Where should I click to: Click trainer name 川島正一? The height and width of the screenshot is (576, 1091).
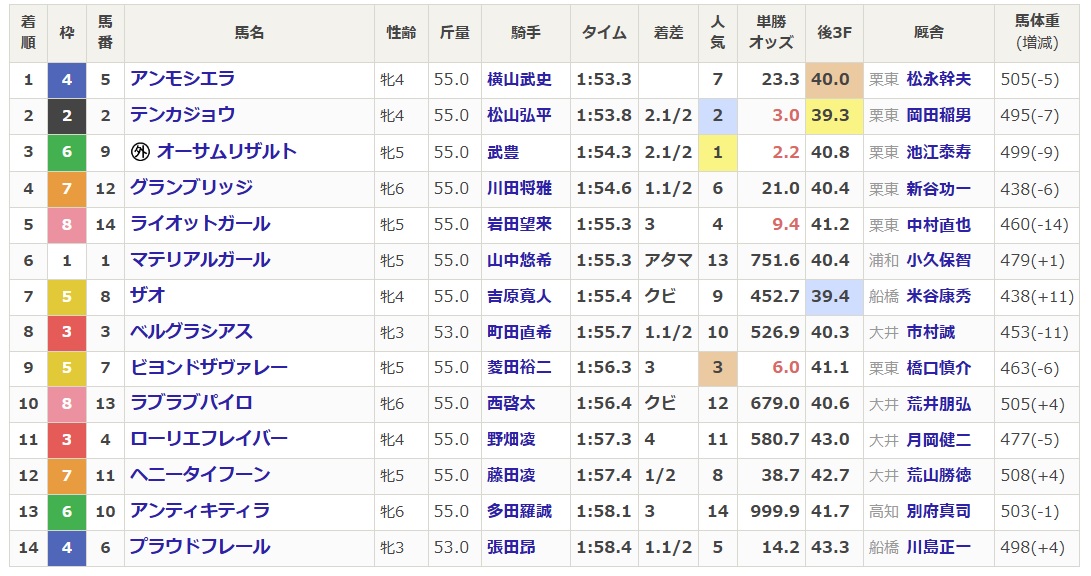pyautogui.click(x=938, y=547)
